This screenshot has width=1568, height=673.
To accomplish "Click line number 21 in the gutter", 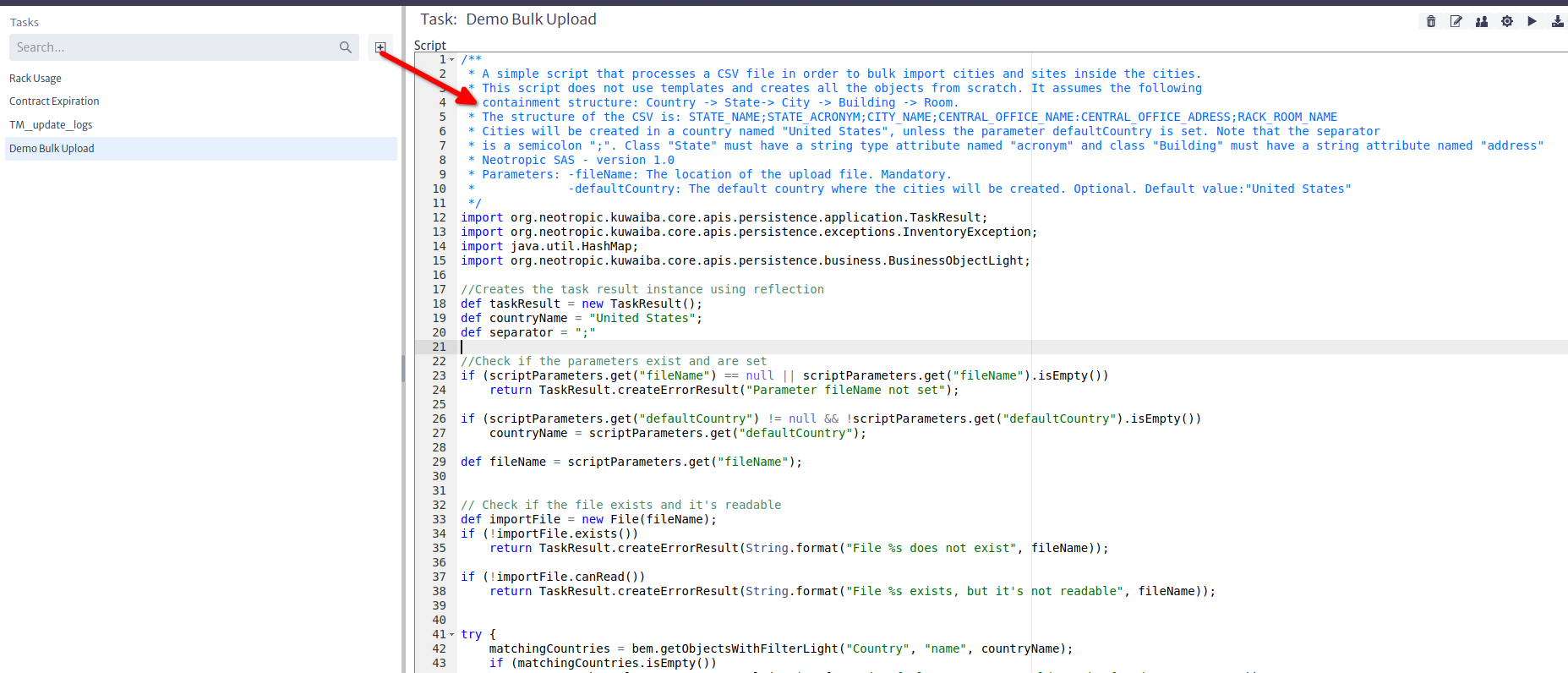I will pos(439,347).
